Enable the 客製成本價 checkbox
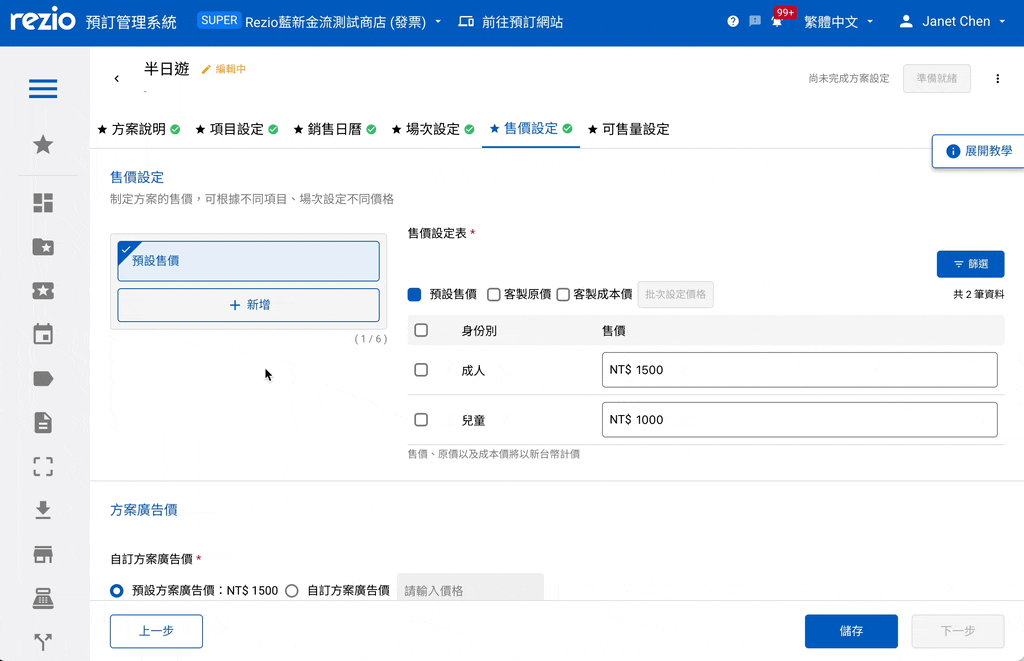Viewport: 1024px width, 661px height. coord(563,295)
